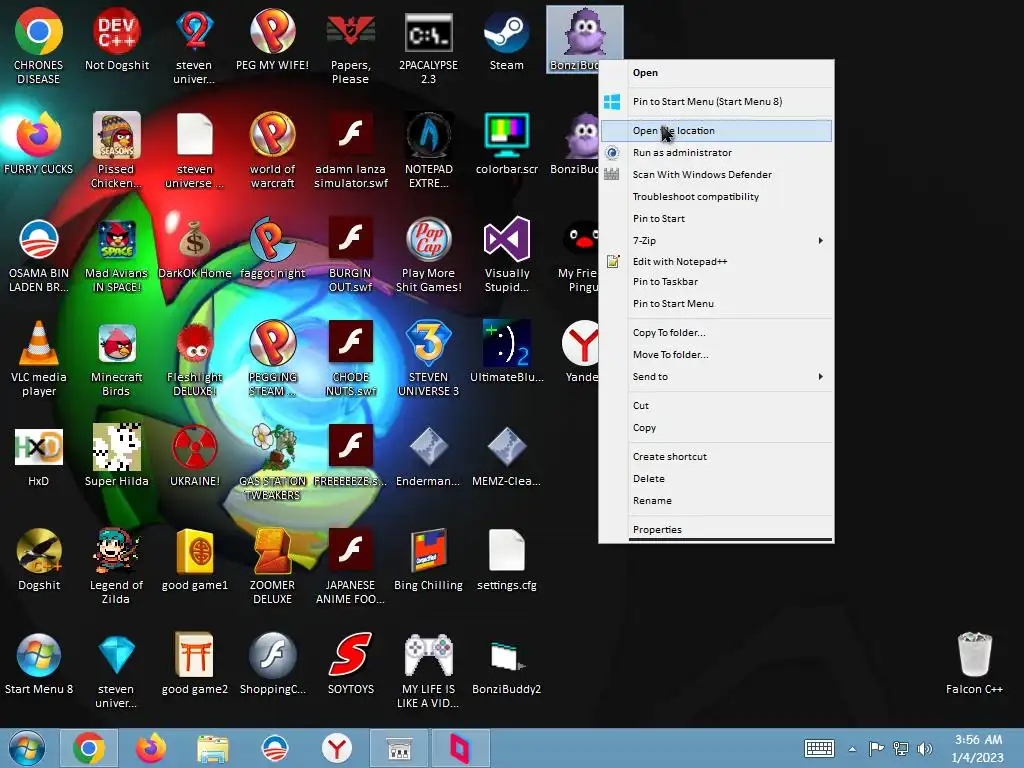Choose Edit with Notepad++
Viewport: 1024px width, 768px height.
(716, 261)
